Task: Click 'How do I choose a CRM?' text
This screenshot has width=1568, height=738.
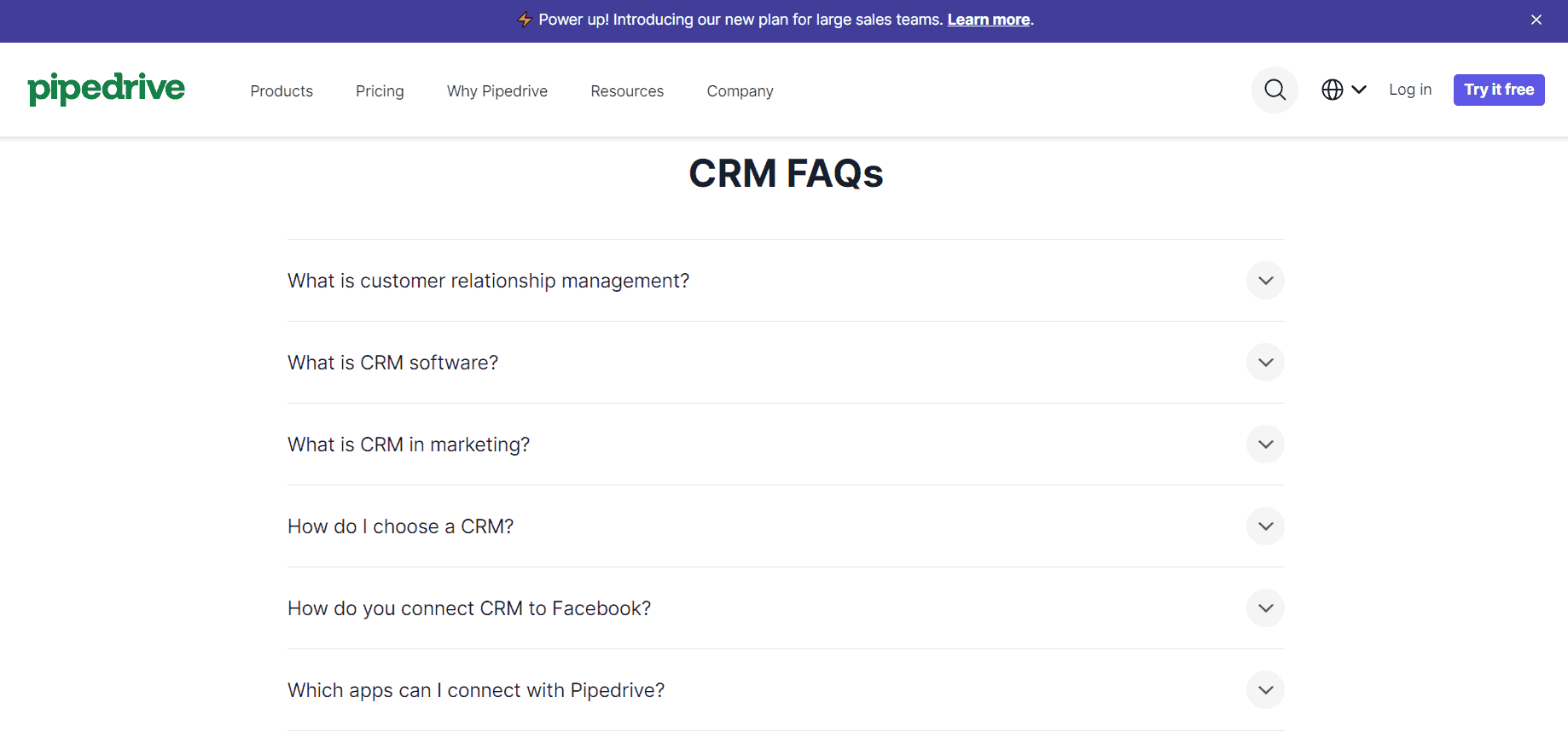Action: click(x=400, y=526)
